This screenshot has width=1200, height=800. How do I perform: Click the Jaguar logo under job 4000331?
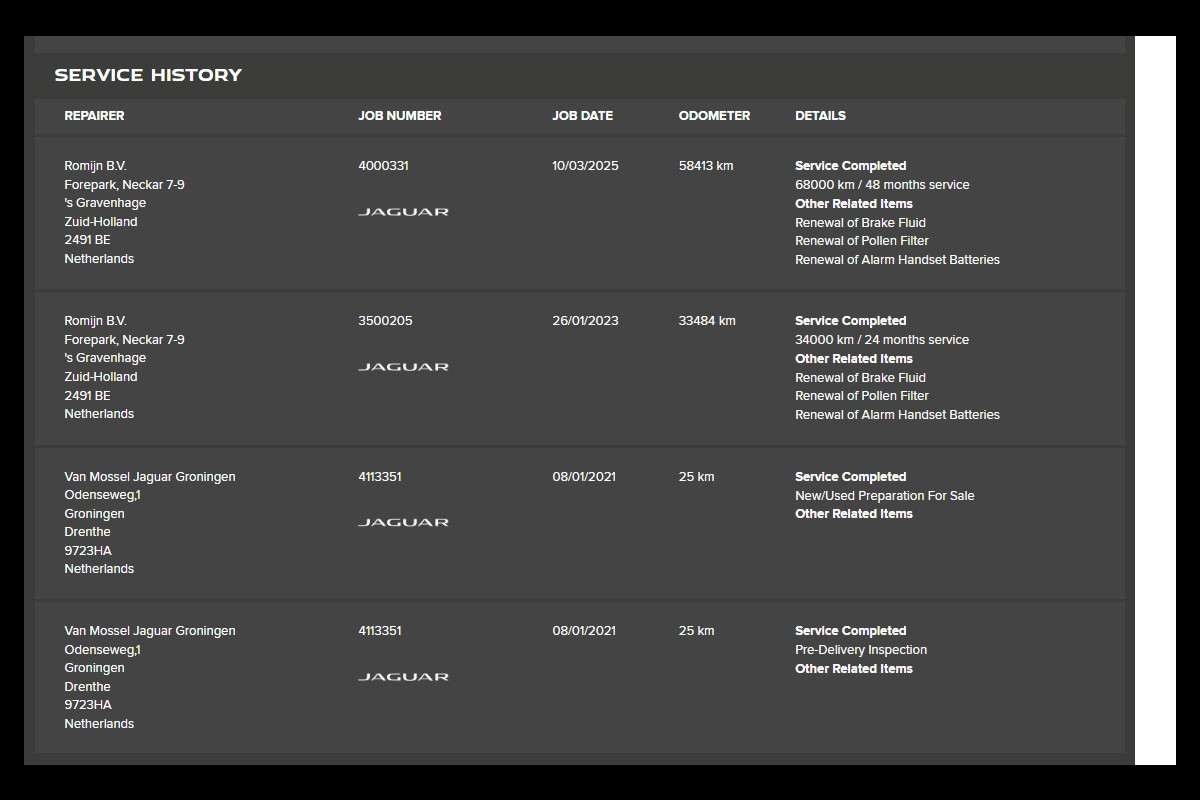pos(403,212)
